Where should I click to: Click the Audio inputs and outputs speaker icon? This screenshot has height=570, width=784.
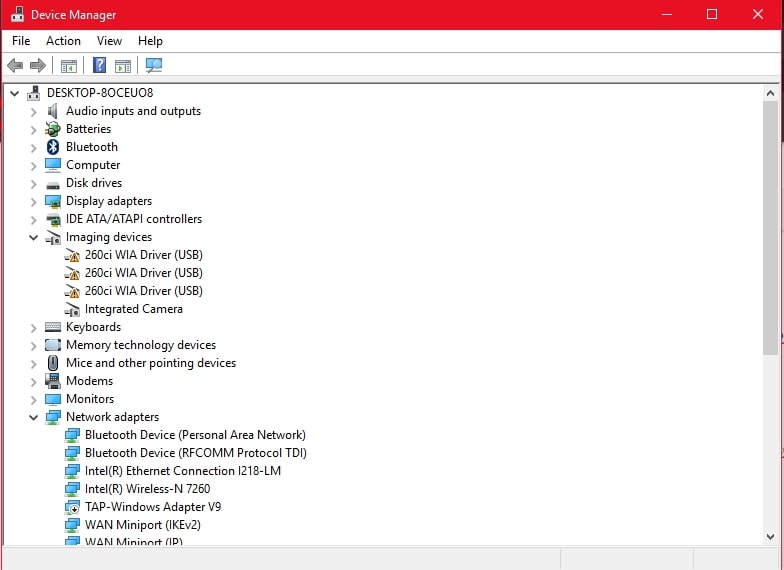pyautogui.click(x=52, y=111)
